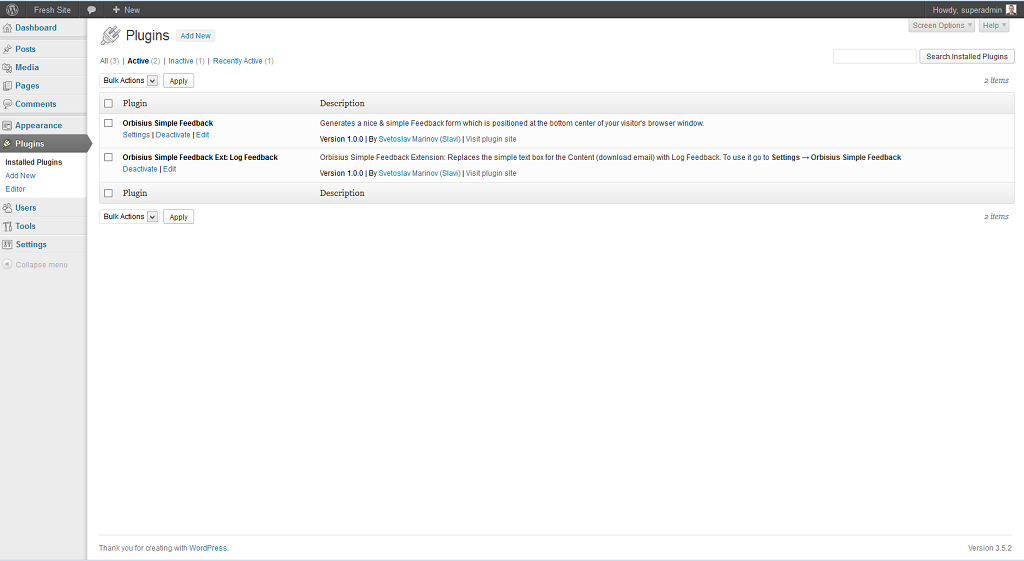Visit plugin site for Log Feedback extension

[491, 173]
